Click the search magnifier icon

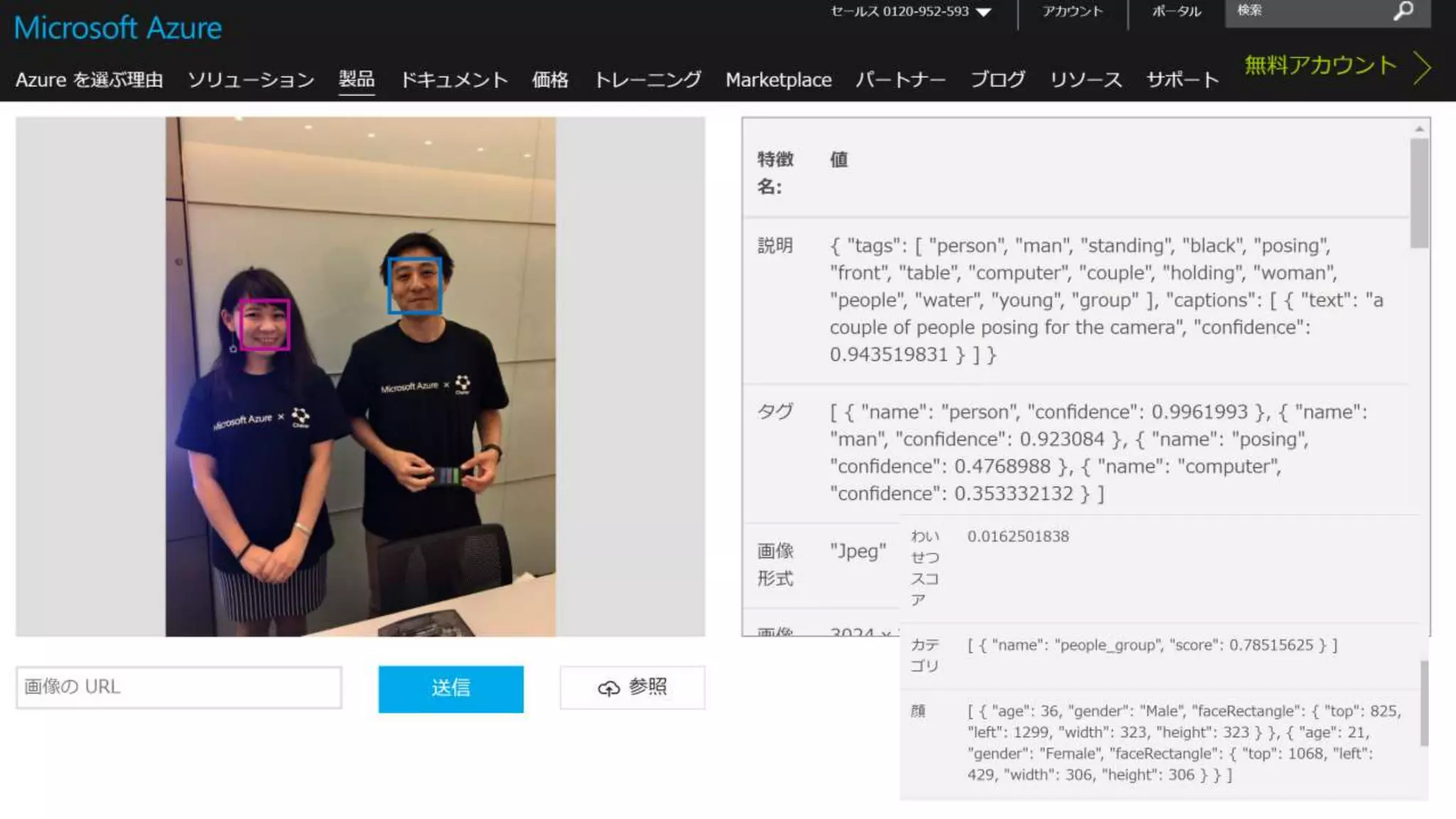1403,11
